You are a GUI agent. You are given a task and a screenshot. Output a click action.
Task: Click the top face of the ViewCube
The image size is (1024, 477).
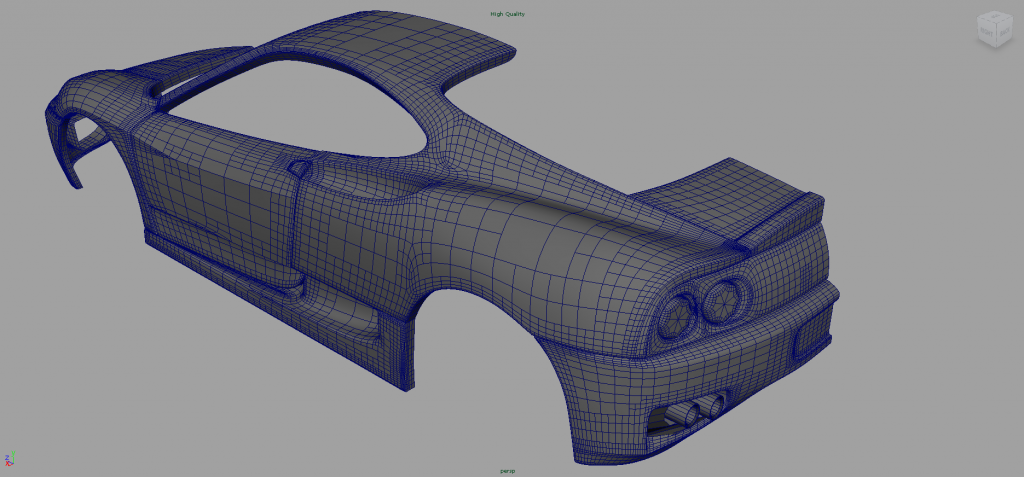click(994, 19)
